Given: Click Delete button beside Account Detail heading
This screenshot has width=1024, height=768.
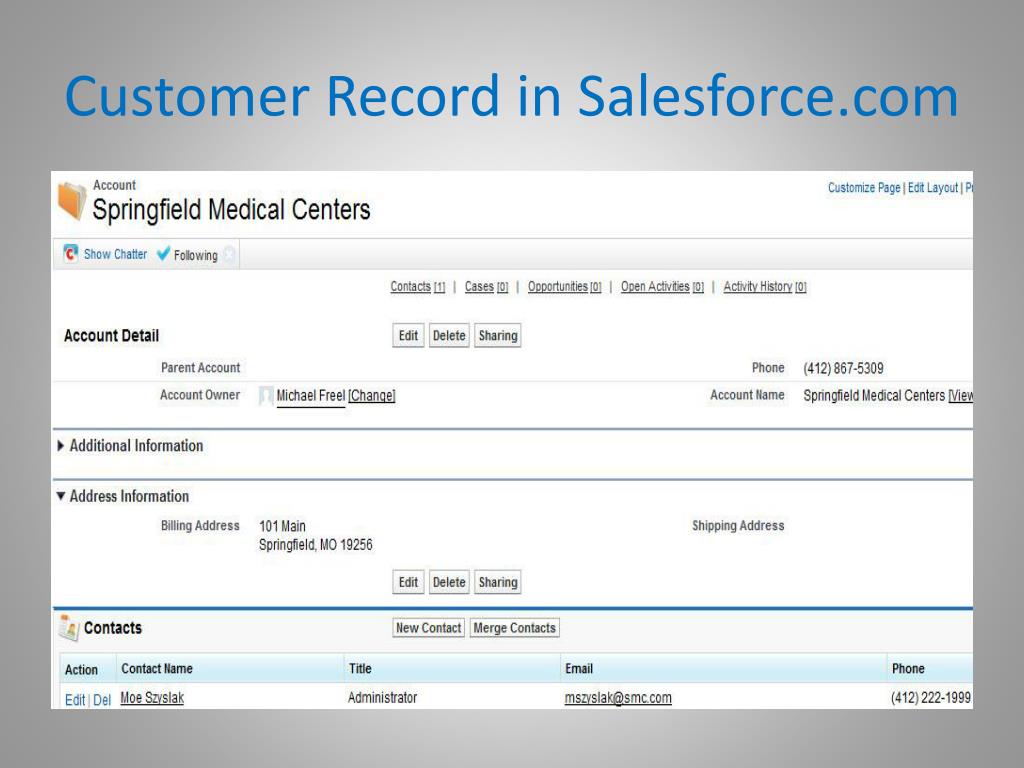Looking at the screenshot, I should click(449, 336).
